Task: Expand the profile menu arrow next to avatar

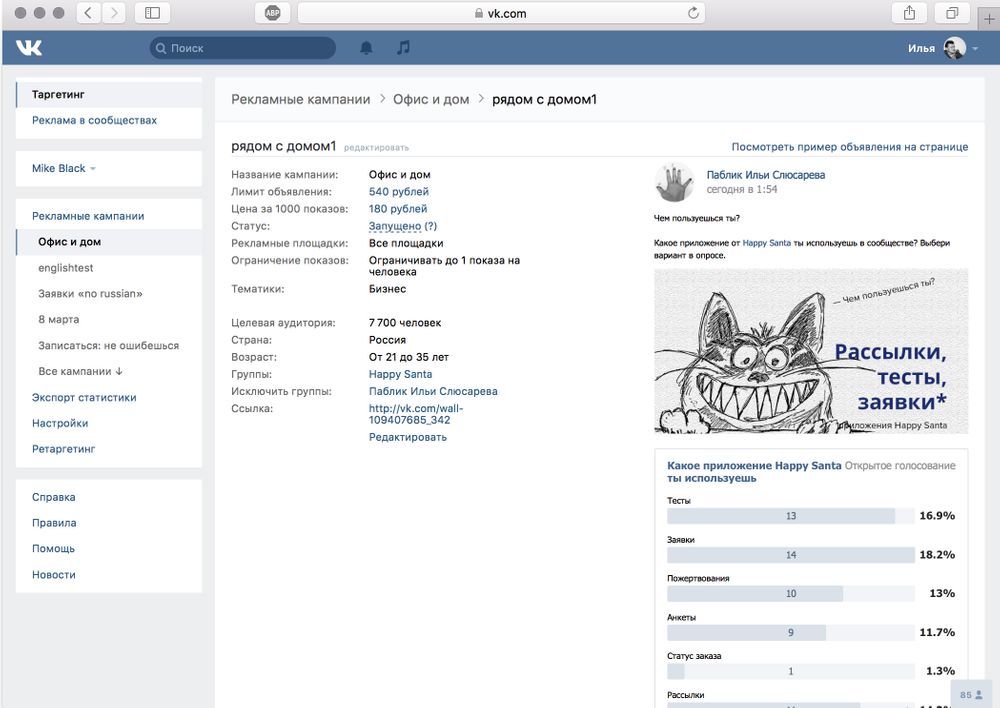Action: coord(976,48)
